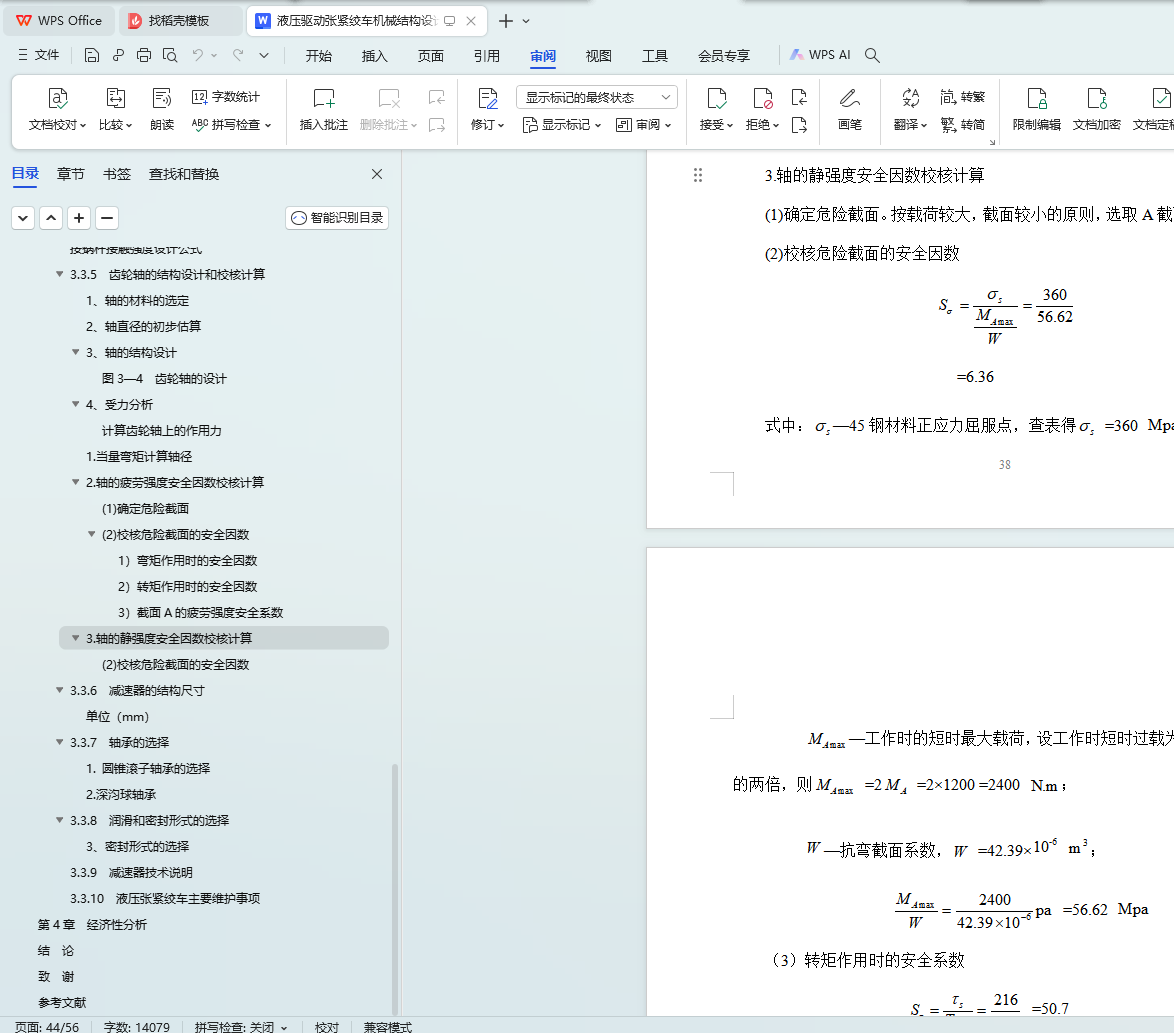
Task: Open 文档加密 document encryption
Action: click(1096, 109)
